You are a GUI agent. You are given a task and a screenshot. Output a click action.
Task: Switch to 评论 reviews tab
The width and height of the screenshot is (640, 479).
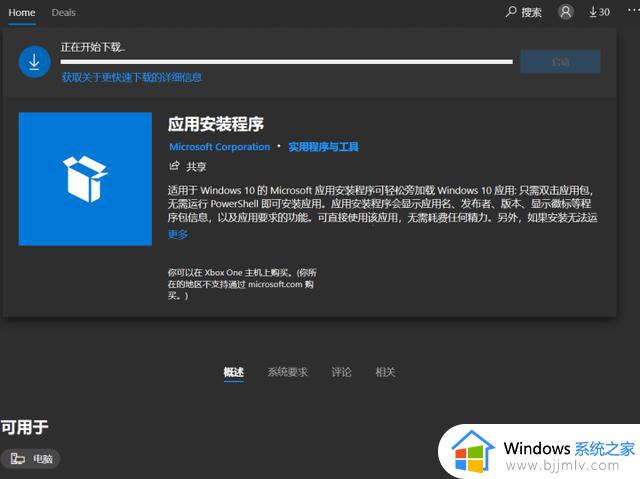(341, 372)
